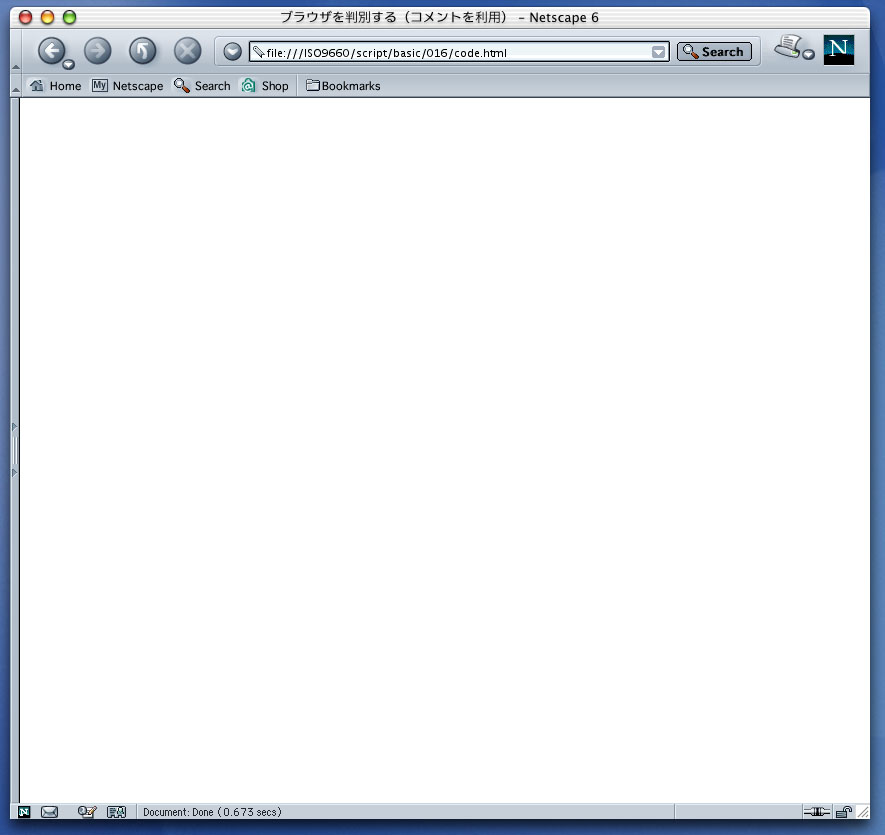This screenshot has width=885, height=835.
Task: Click the Search button next to URL bar
Action: pyautogui.click(x=714, y=52)
